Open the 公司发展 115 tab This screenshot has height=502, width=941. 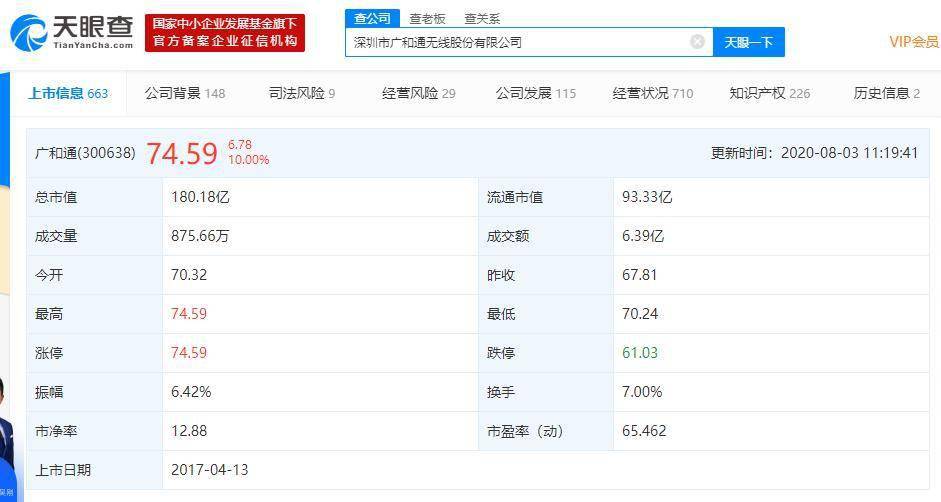tap(535, 93)
